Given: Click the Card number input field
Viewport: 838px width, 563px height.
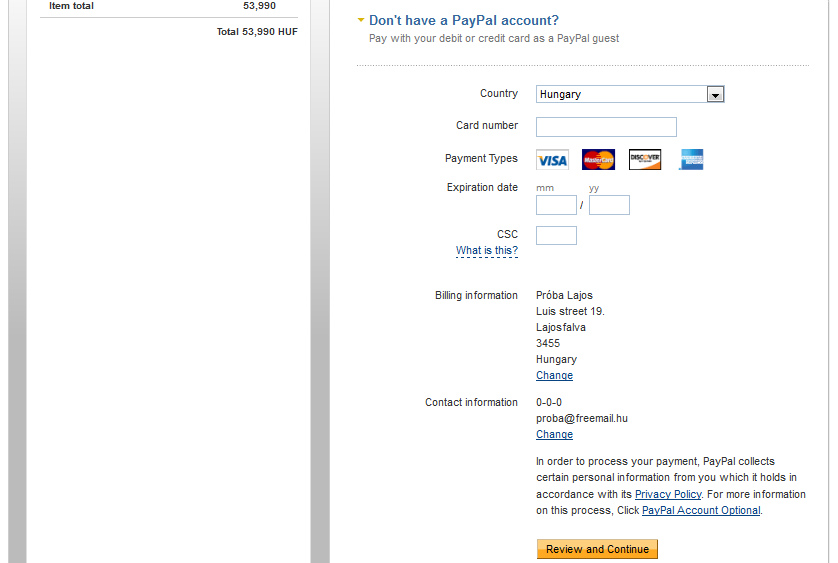Looking at the screenshot, I should click(x=606, y=127).
